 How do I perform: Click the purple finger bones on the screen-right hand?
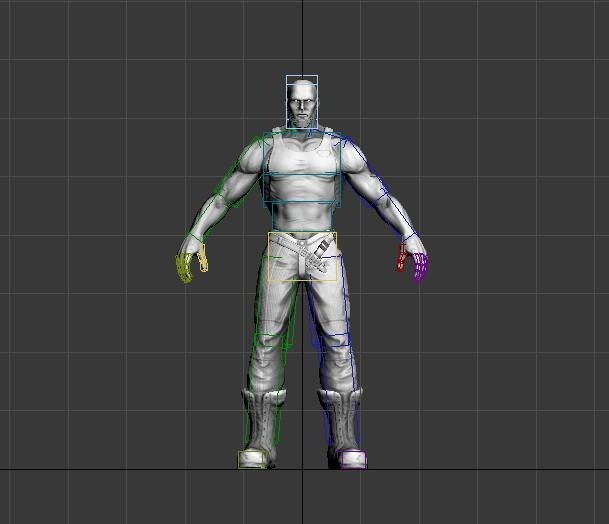tap(418, 270)
